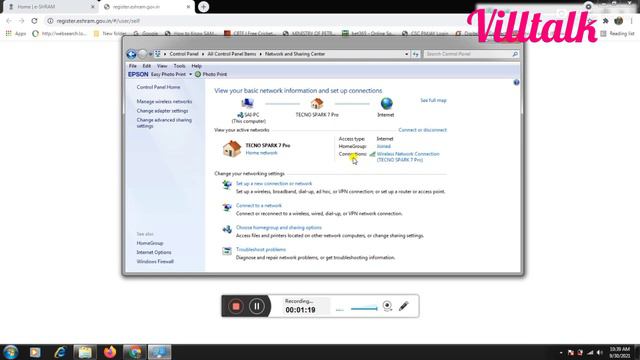Viewport: 640px width, 360px height.
Task: Click the webcam icon in recorder bar
Action: tap(387, 306)
